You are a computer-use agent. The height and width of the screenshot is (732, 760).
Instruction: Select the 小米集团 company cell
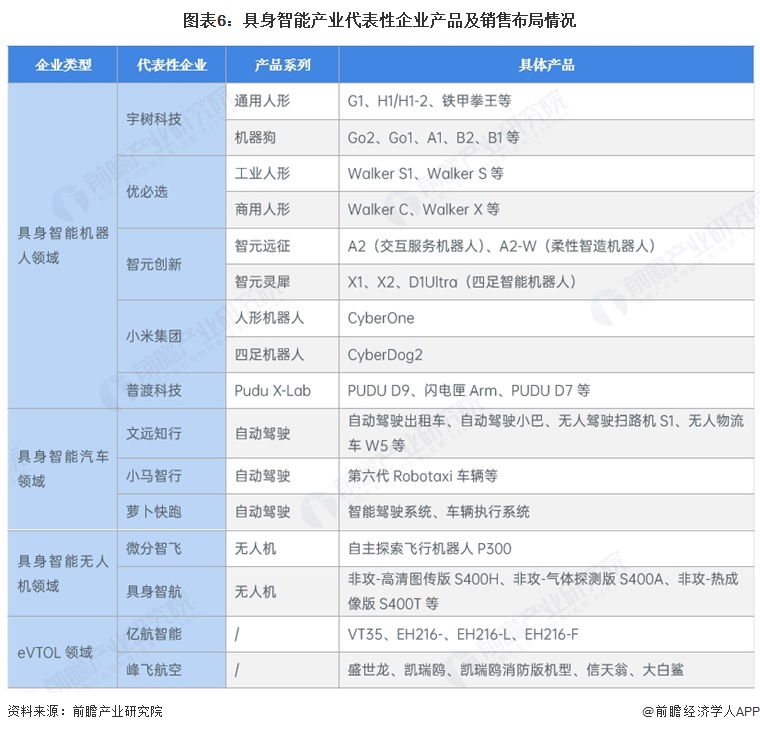pos(172,336)
